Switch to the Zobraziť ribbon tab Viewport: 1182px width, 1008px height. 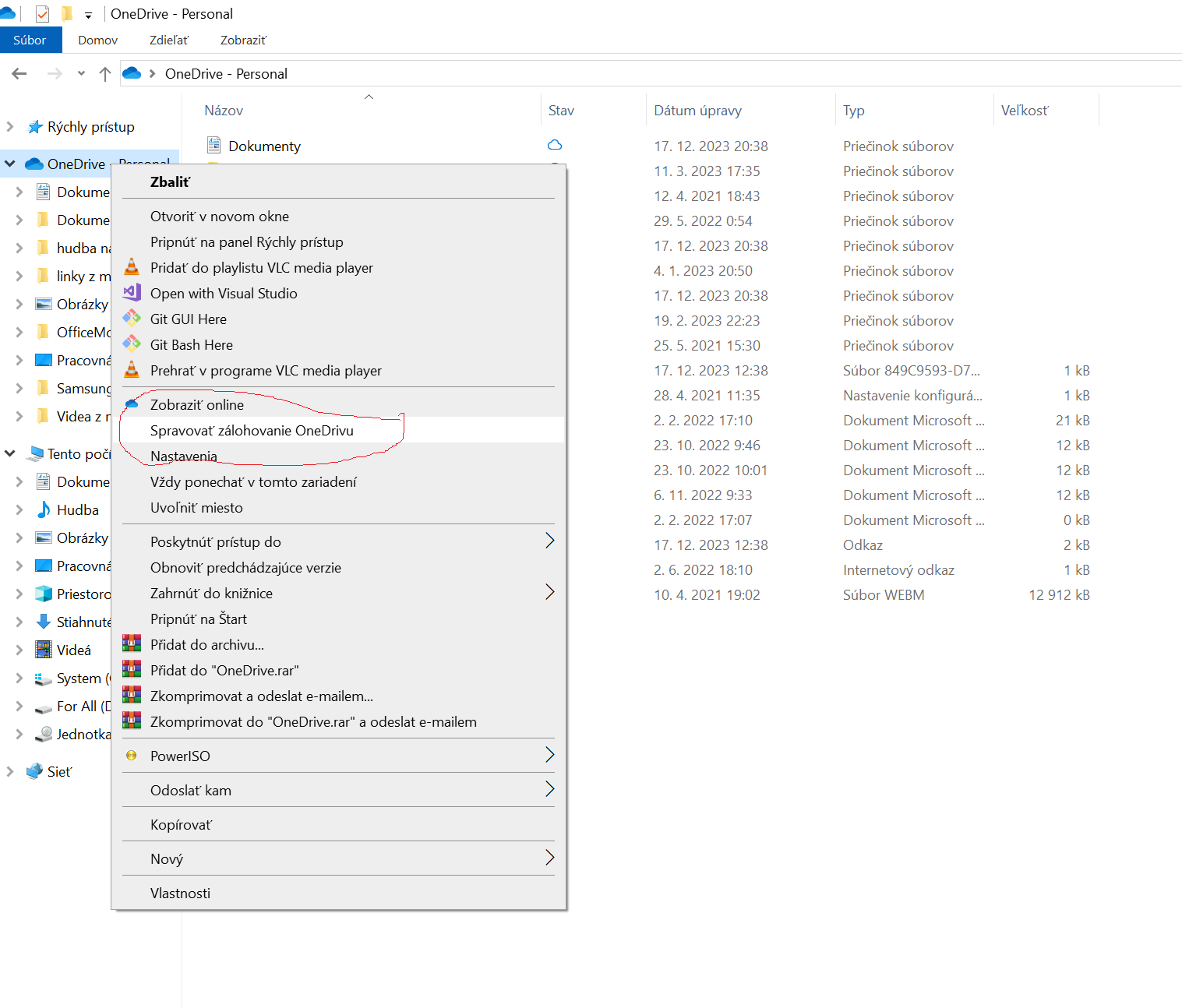(243, 40)
